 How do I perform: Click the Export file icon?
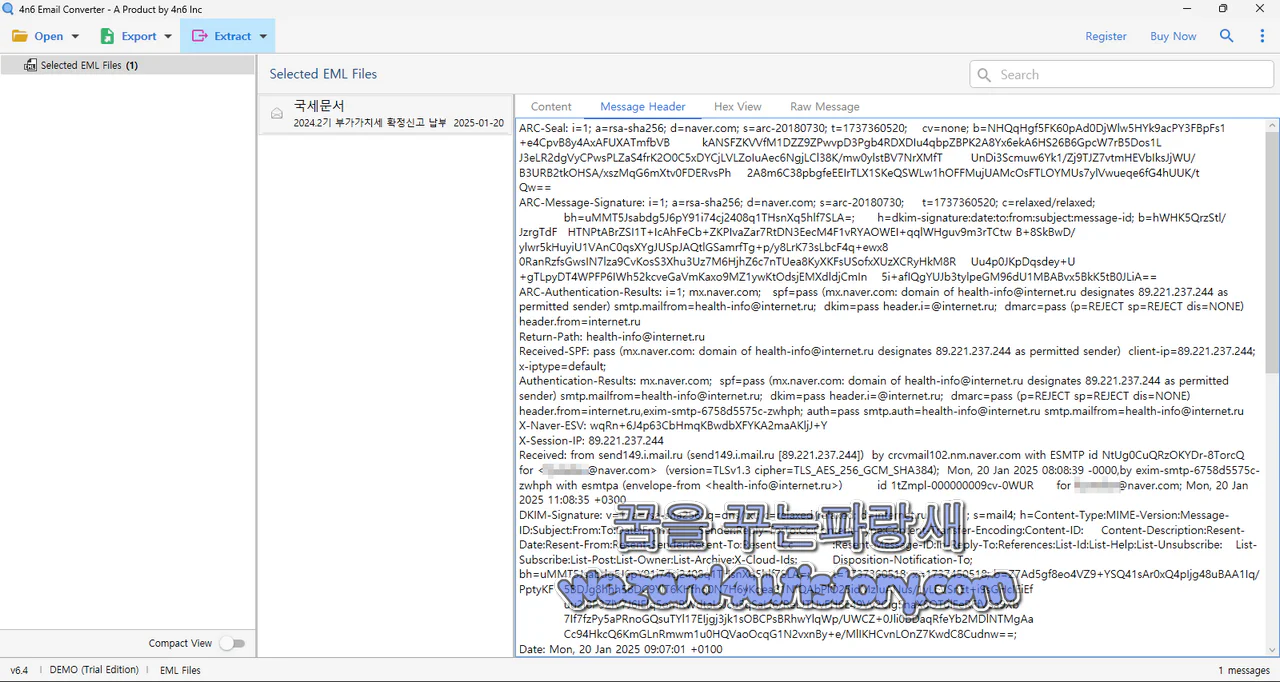tap(107, 36)
